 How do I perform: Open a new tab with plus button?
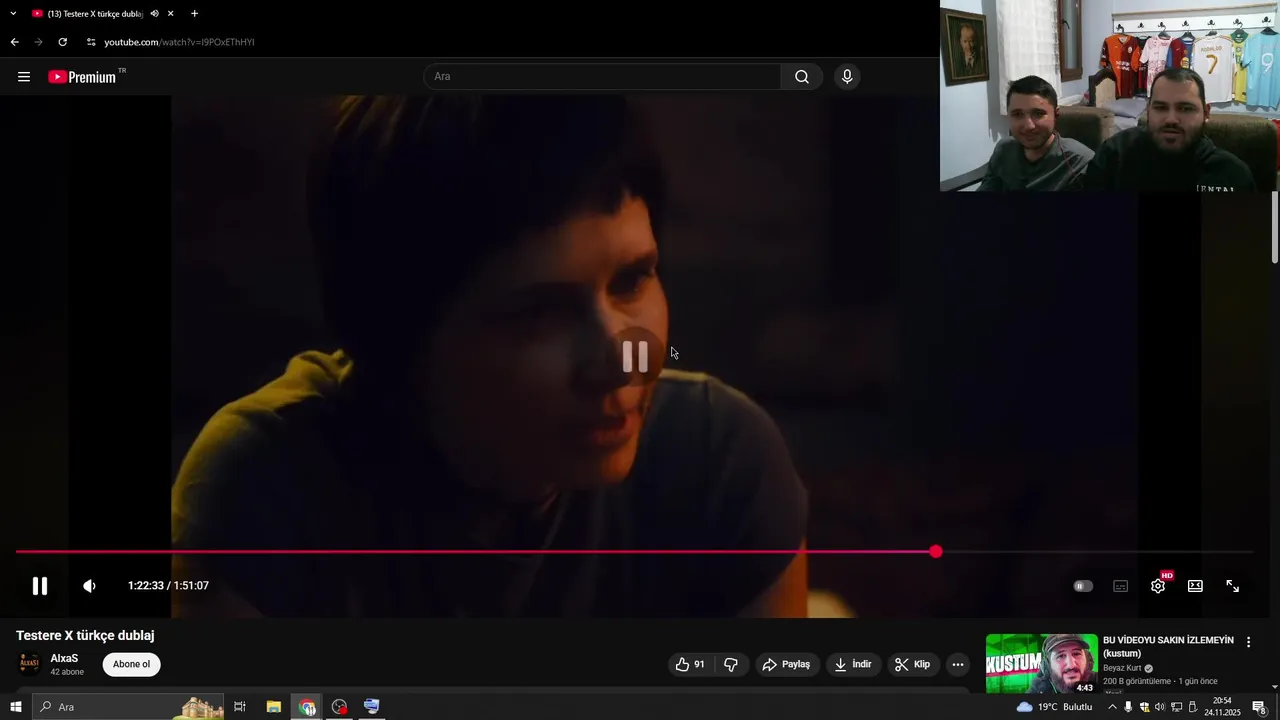[194, 14]
